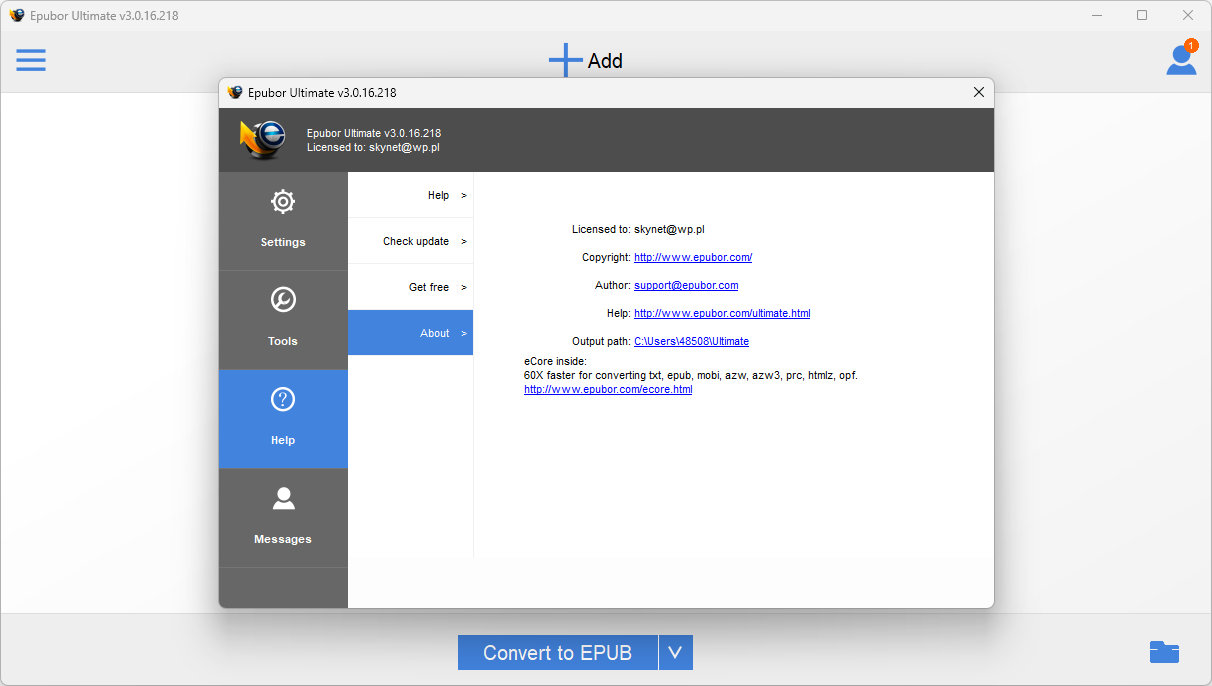Maximize the main Epubor window

(x=1142, y=15)
